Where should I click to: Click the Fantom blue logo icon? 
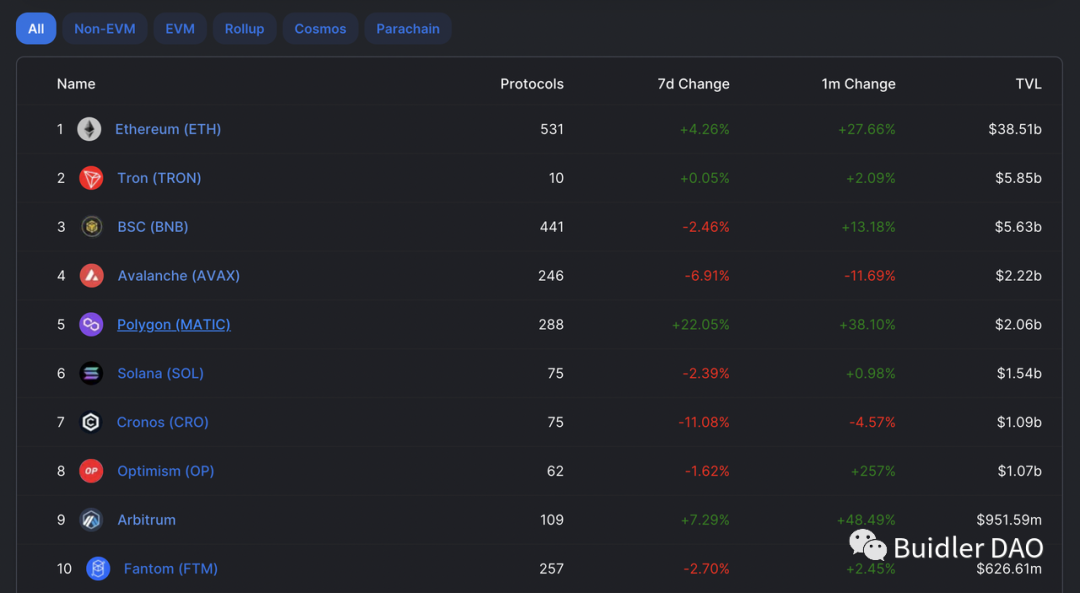point(98,569)
